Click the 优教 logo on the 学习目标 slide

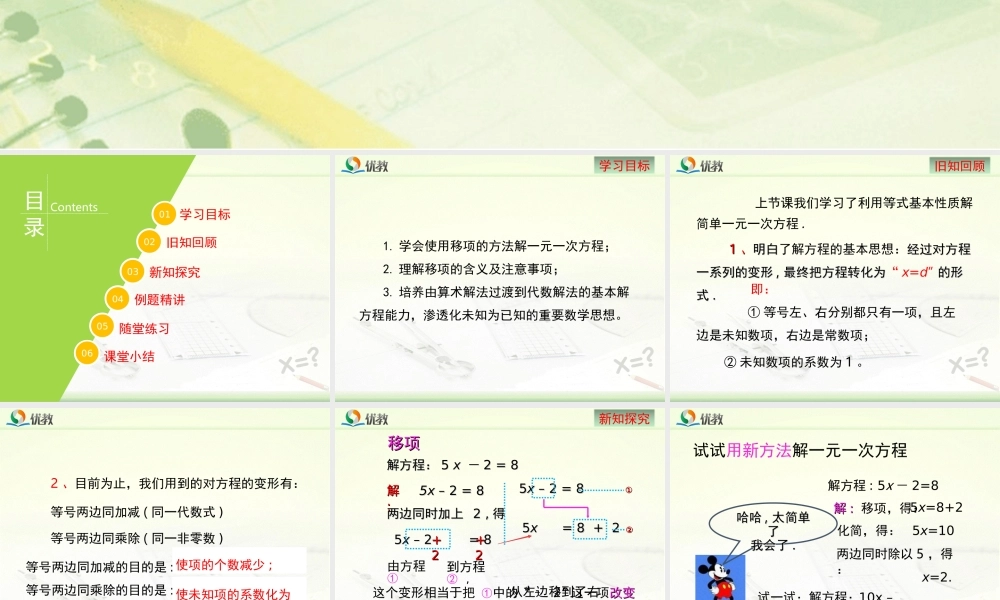point(365,165)
